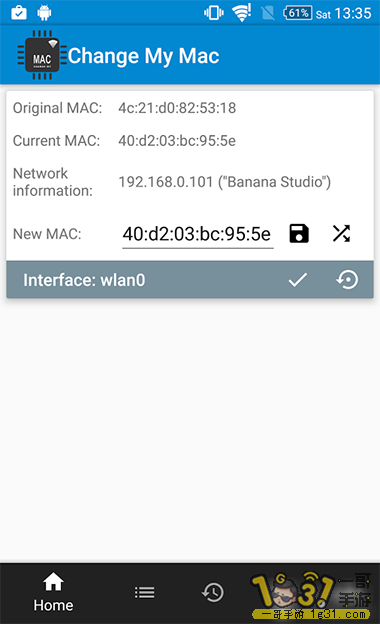Generate a random MAC with shuffle icon
The height and width of the screenshot is (624, 380).
(341, 234)
